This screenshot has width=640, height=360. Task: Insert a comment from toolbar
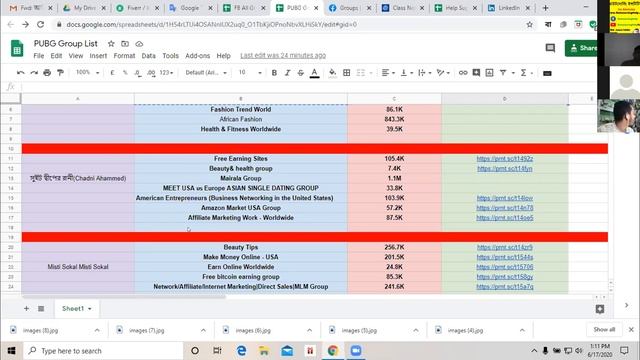pyautogui.click(x=476, y=73)
